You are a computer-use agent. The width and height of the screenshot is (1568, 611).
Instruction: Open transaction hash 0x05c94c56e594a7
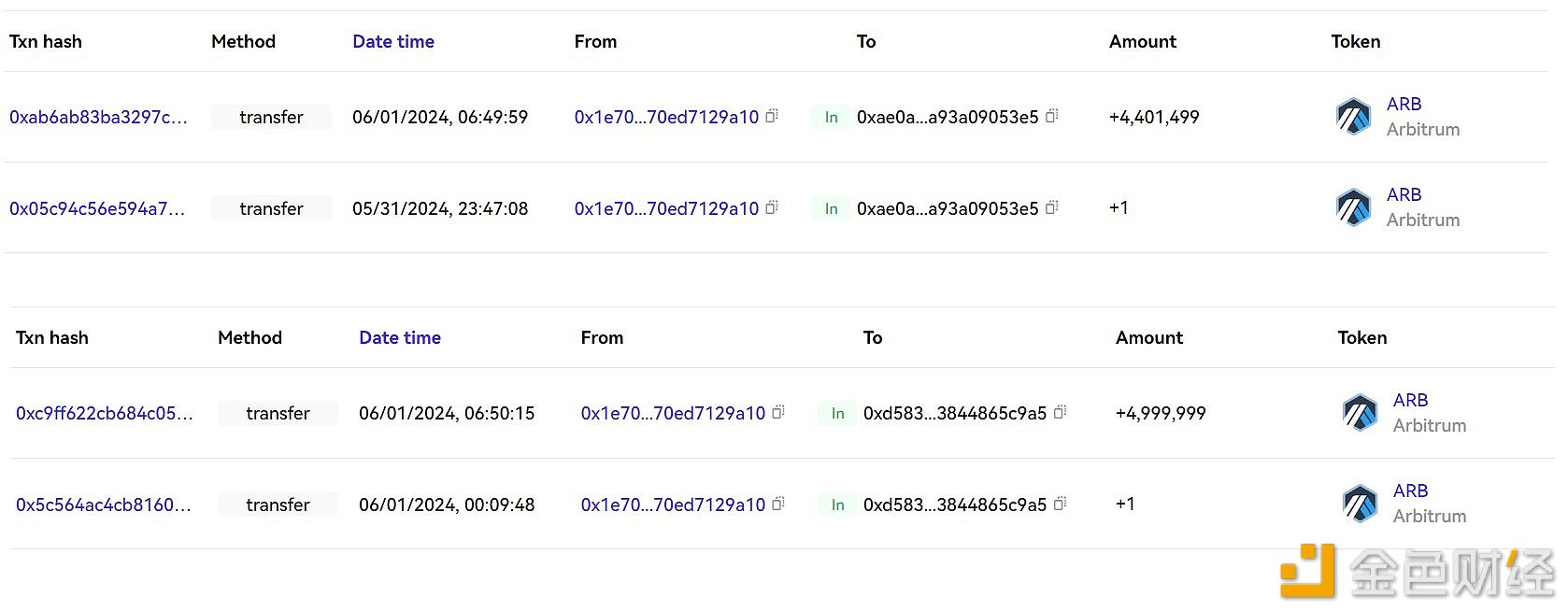click(97, 208)
